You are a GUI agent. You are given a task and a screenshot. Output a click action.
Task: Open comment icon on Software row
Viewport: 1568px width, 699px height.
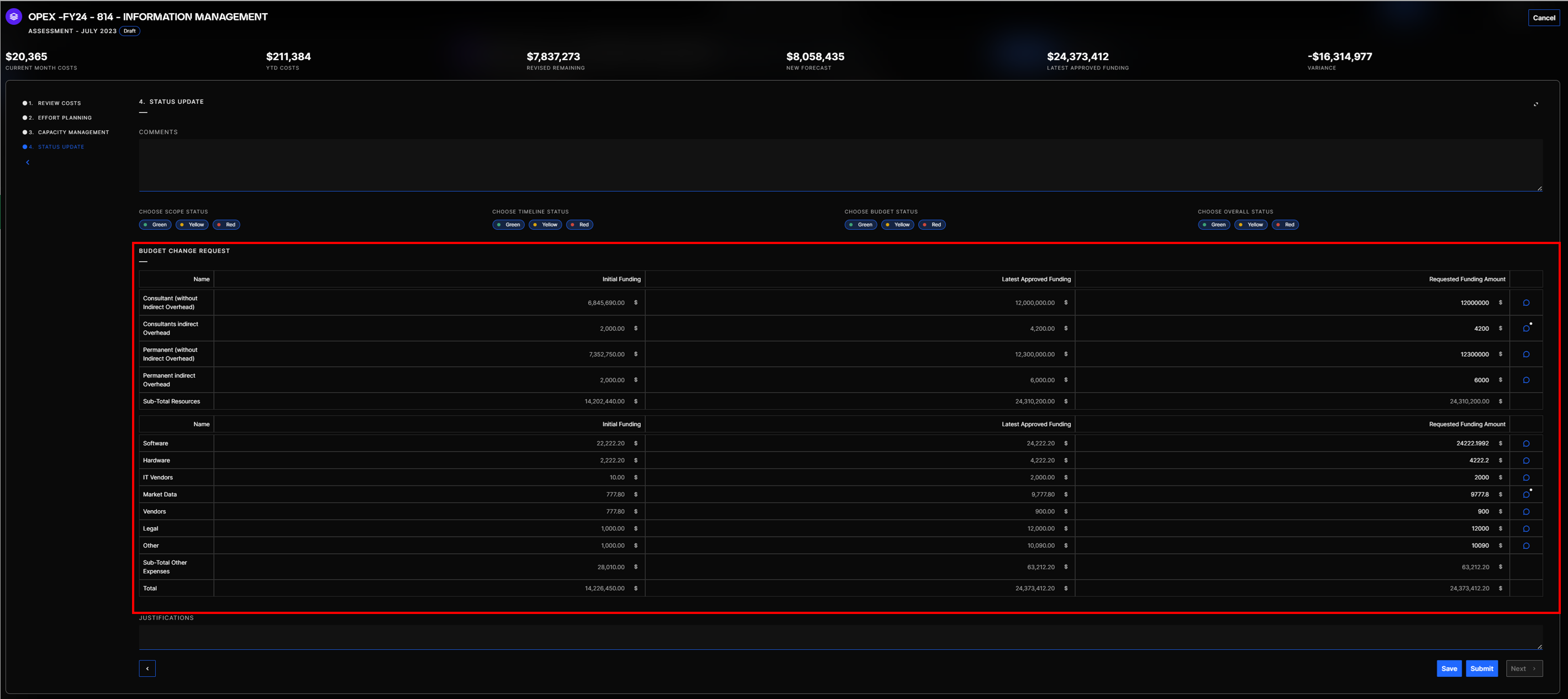tap(1526, 443)
